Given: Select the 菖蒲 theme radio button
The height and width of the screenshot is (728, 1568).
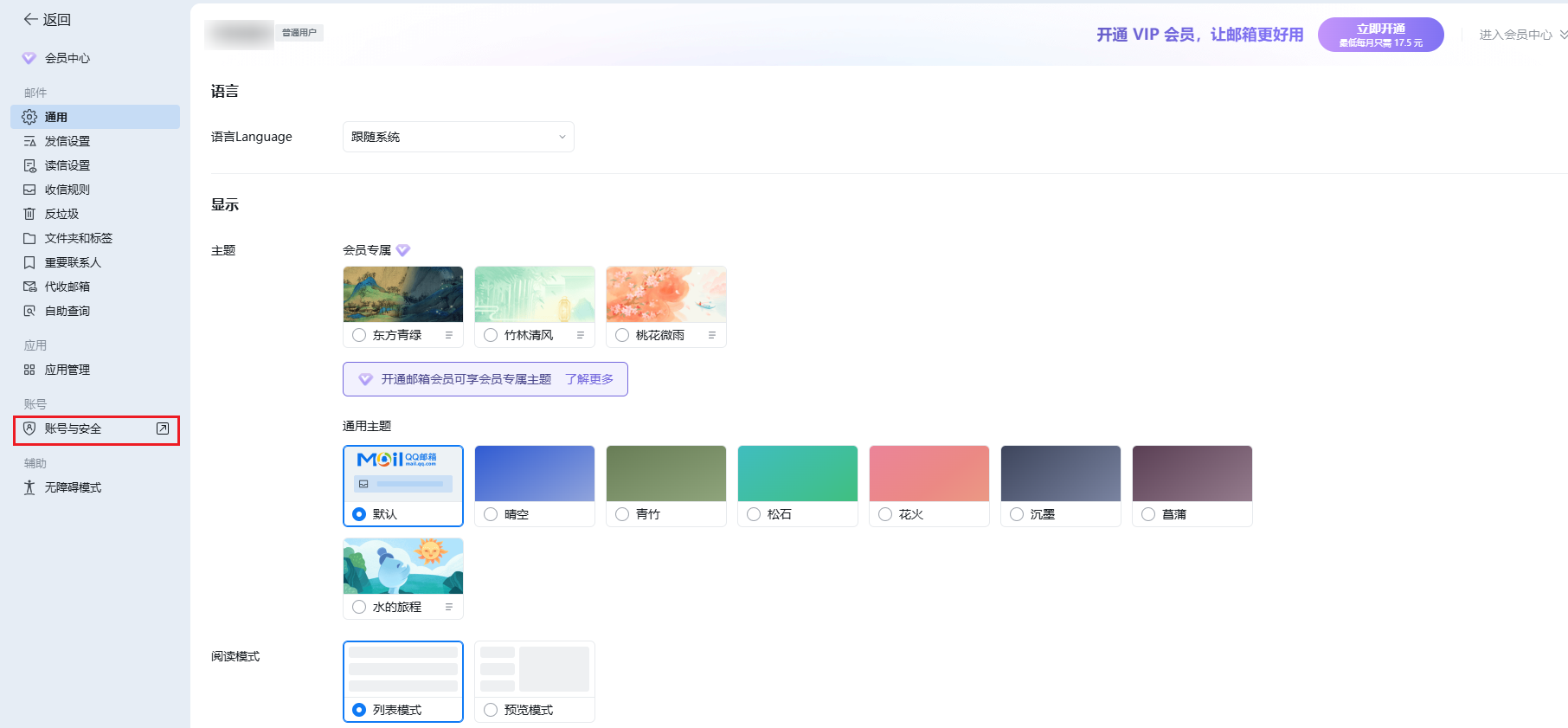Looking at the screenshot, I should [1148, 514].
